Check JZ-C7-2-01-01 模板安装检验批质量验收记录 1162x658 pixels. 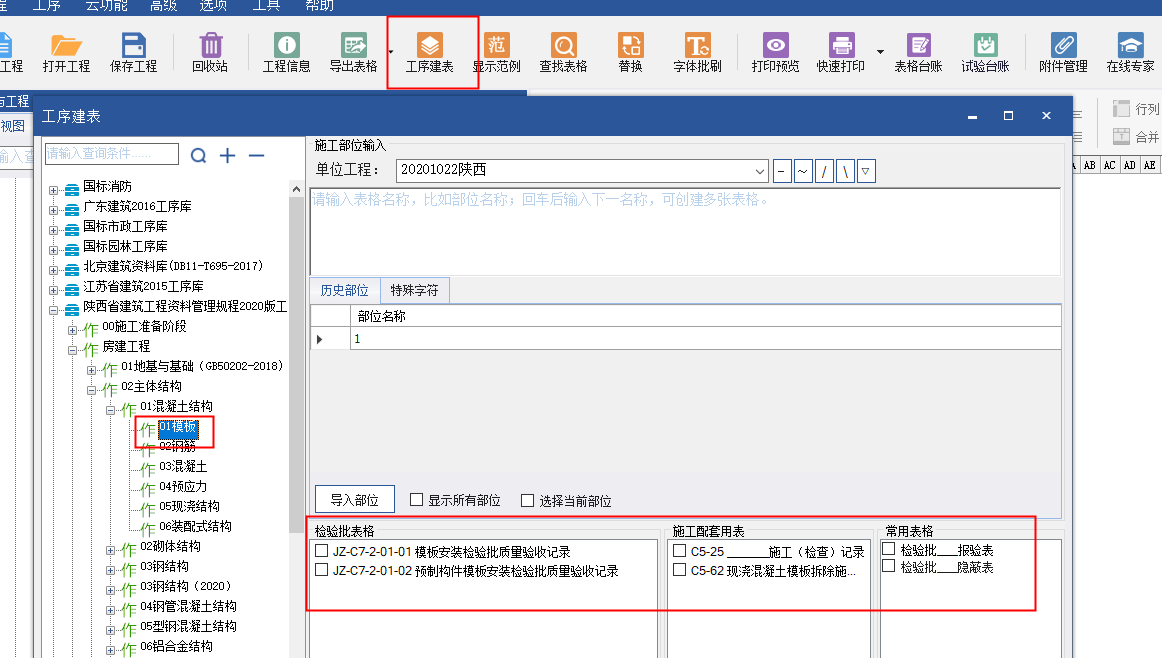[x=322, y=551]
